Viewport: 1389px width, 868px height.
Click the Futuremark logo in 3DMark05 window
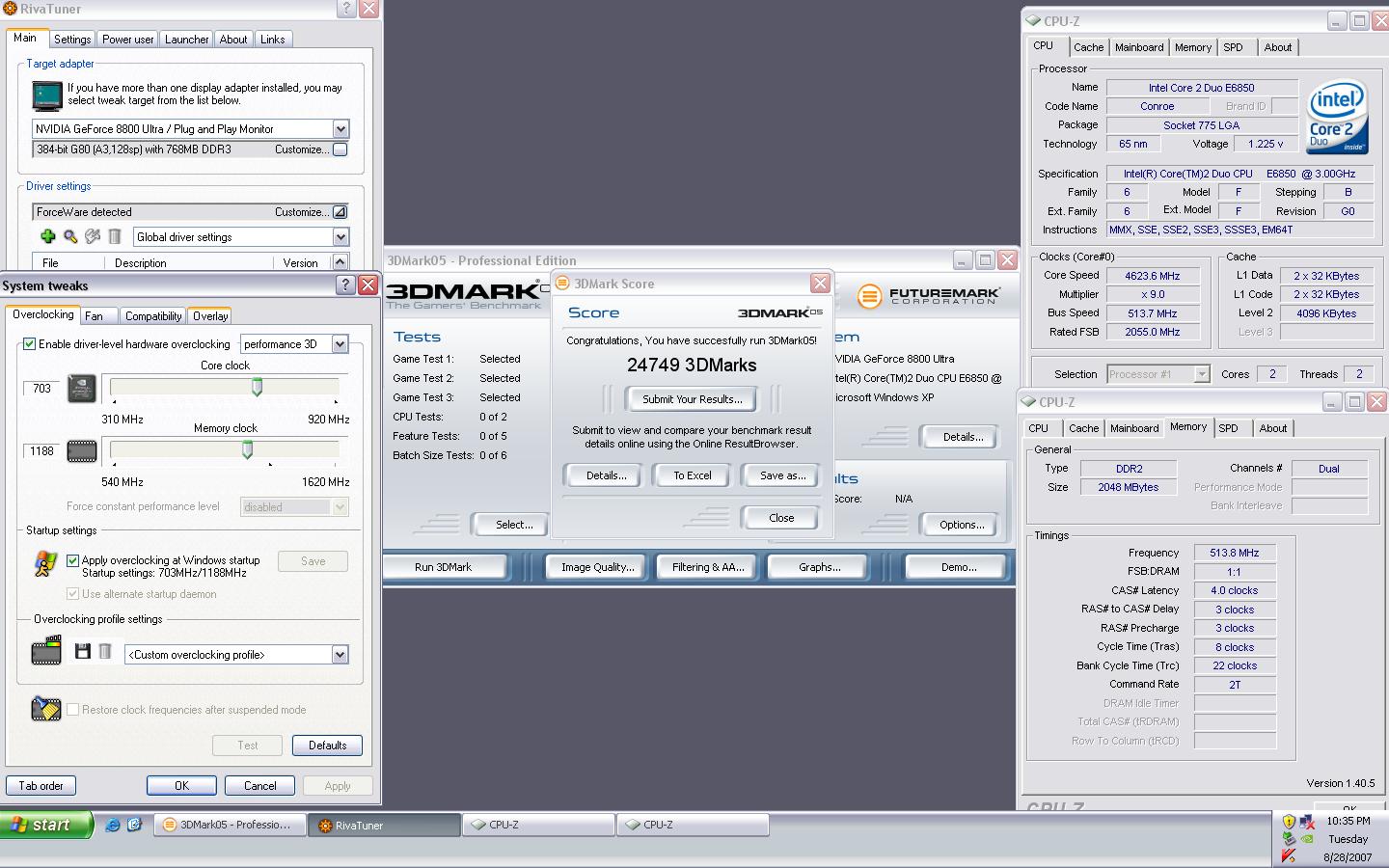929,296
